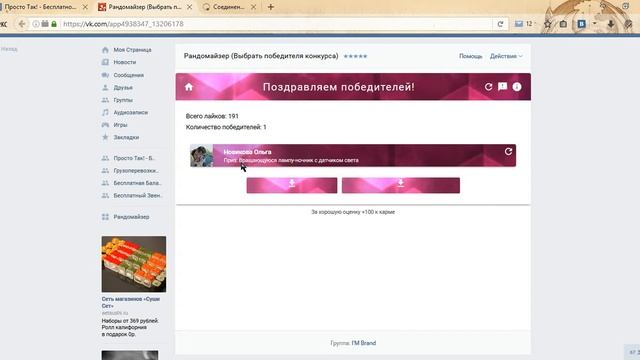Click the five-star rating next to app title
This screenshot has width=640, height=360.
[x=355, y=56]
